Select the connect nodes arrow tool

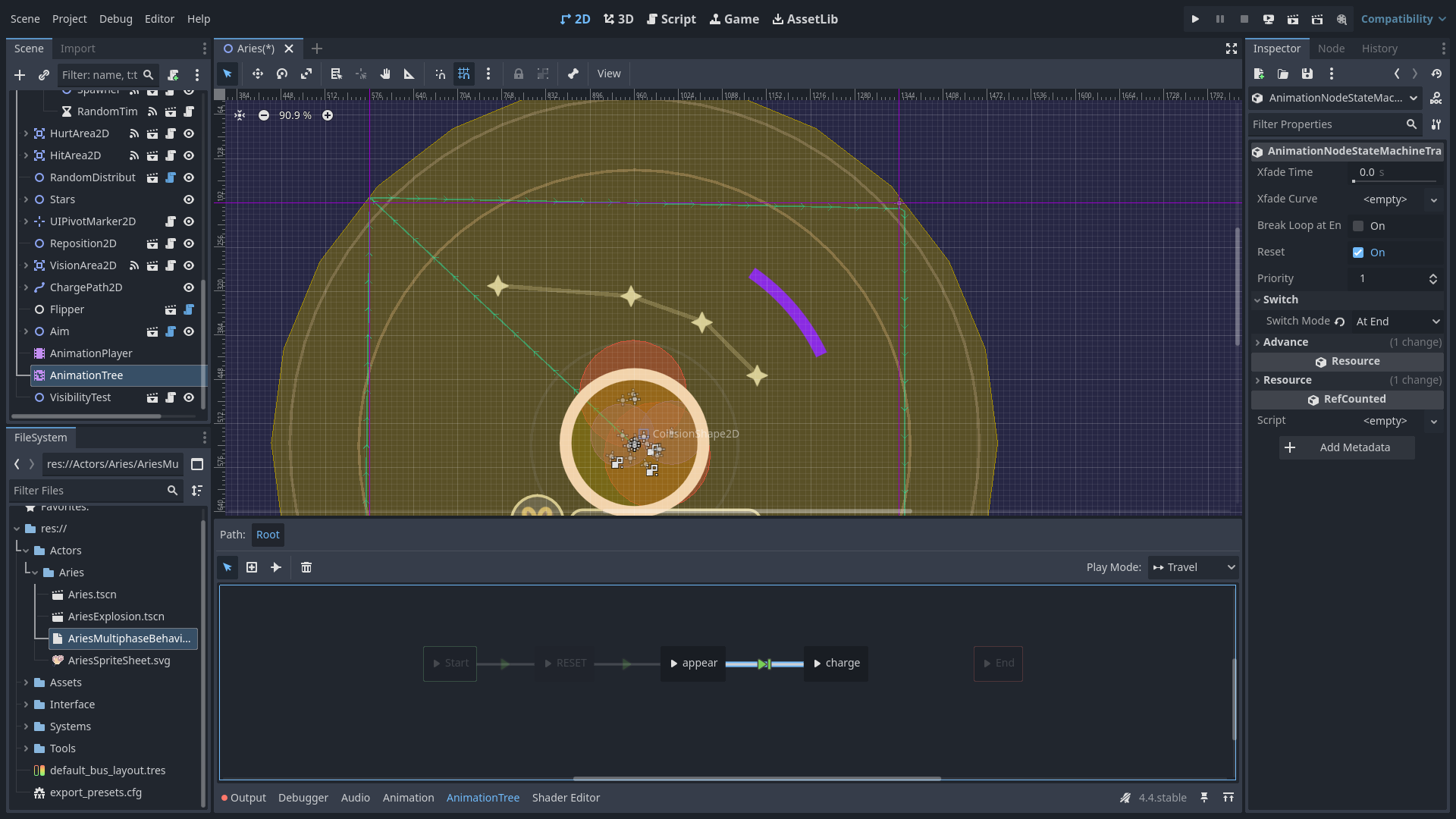[x=276, y=567]
